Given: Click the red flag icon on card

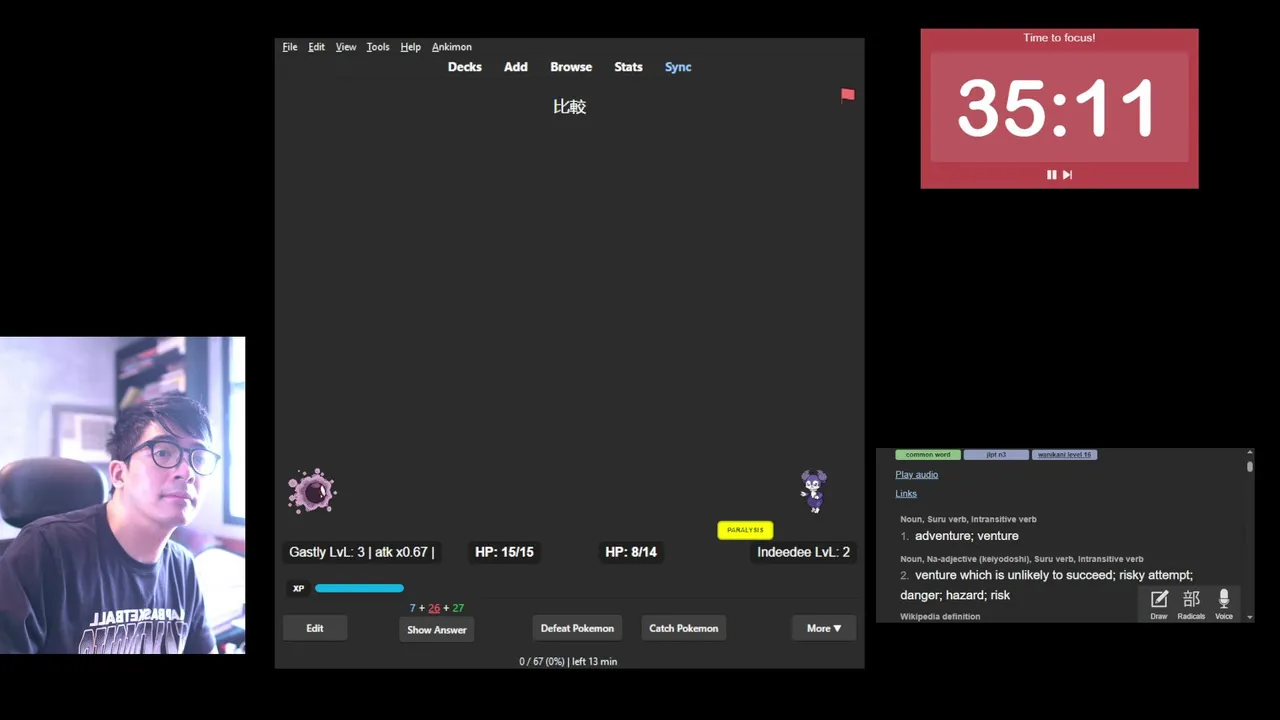Looking at the screenshot, I should pos(848,95).
